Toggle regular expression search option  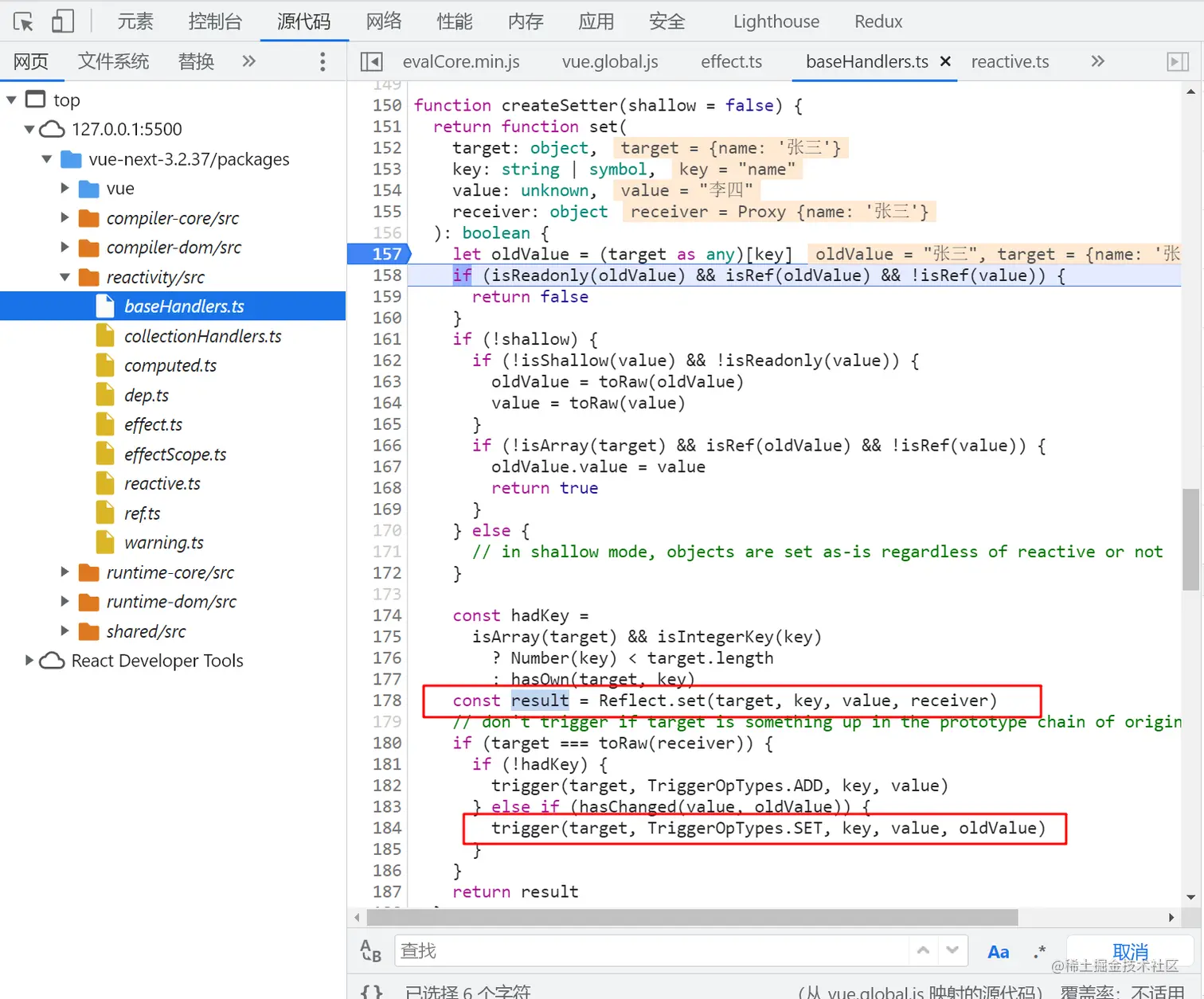tap(1039, 952)
